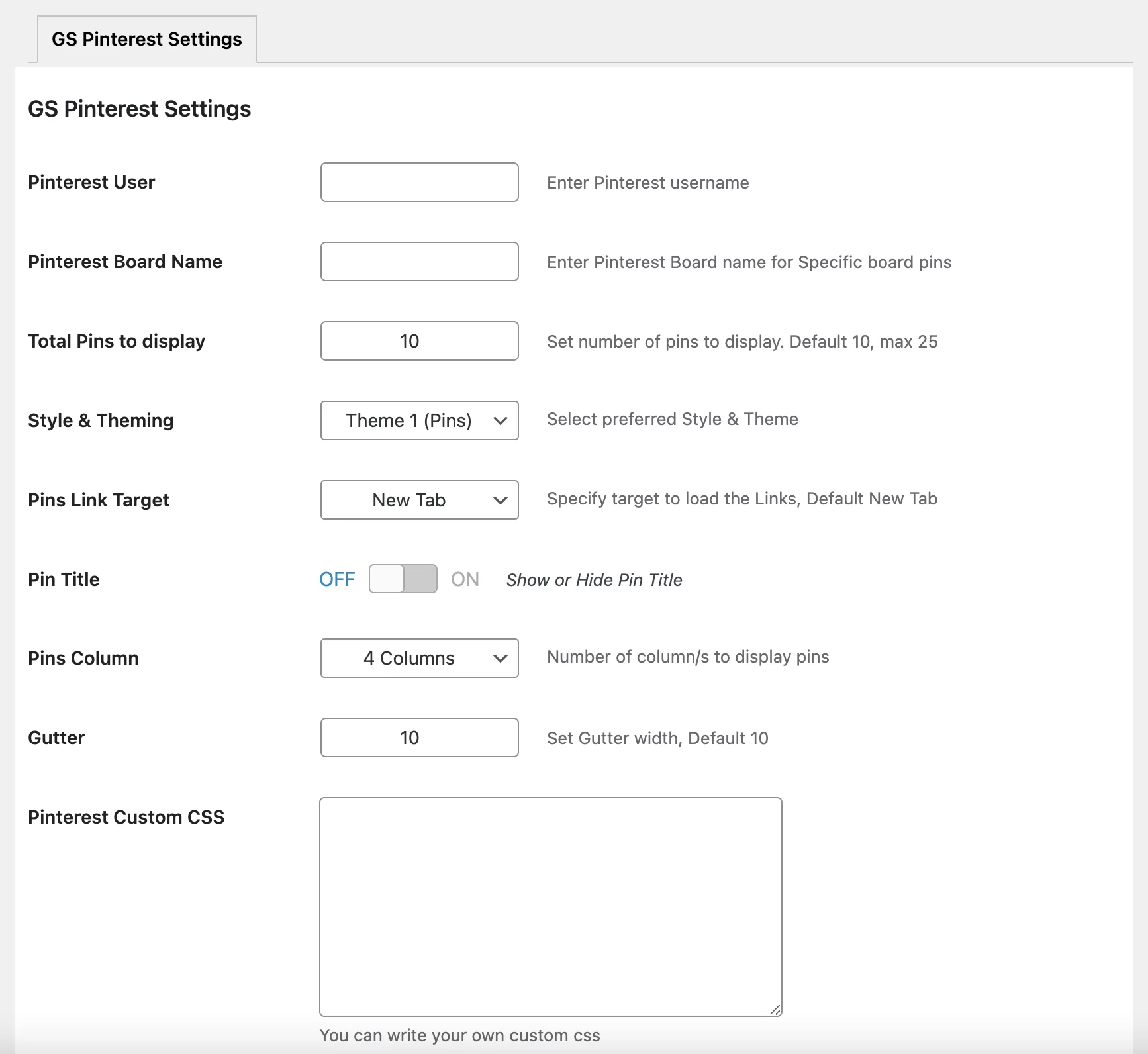Click the 'Pins Link Target' label

98,500
